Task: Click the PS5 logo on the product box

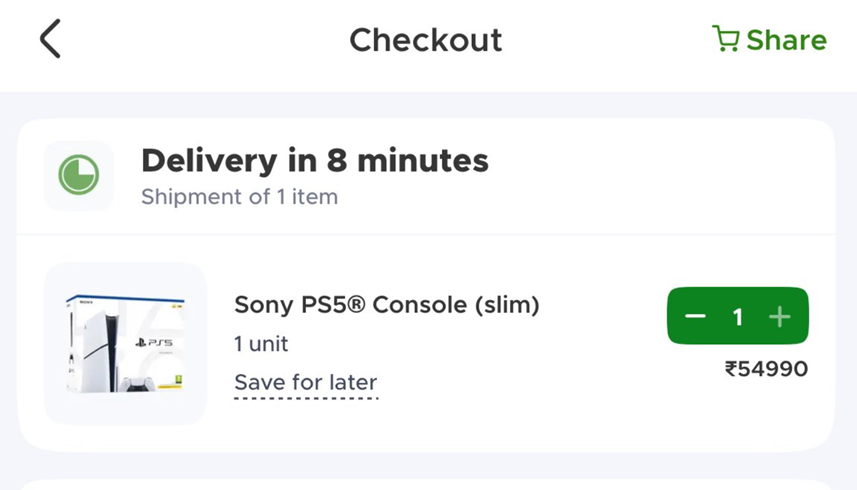Action: (154, 342)
